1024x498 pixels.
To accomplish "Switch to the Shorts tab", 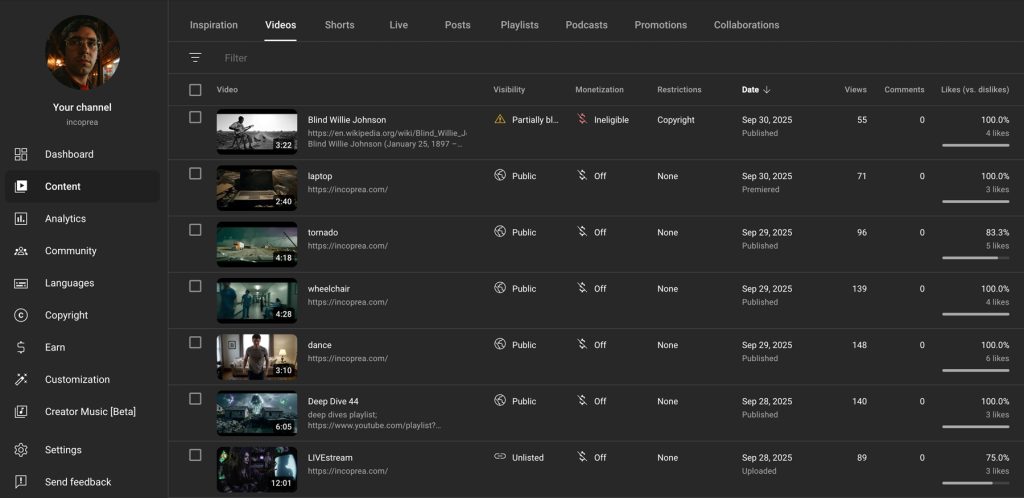I will pos(339,25).
